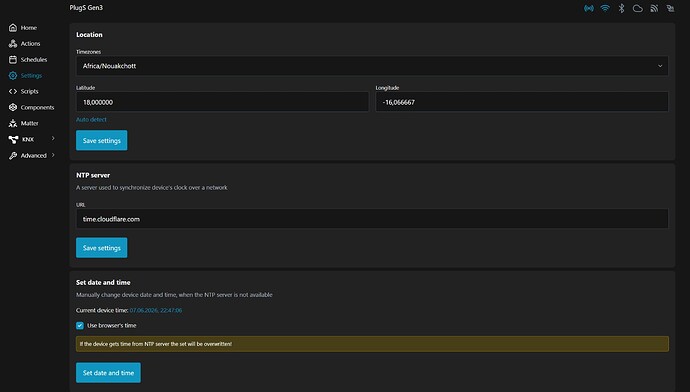The image size is (690, 392).
Task: Click the Longitude input field
Action: pos(522,102)
